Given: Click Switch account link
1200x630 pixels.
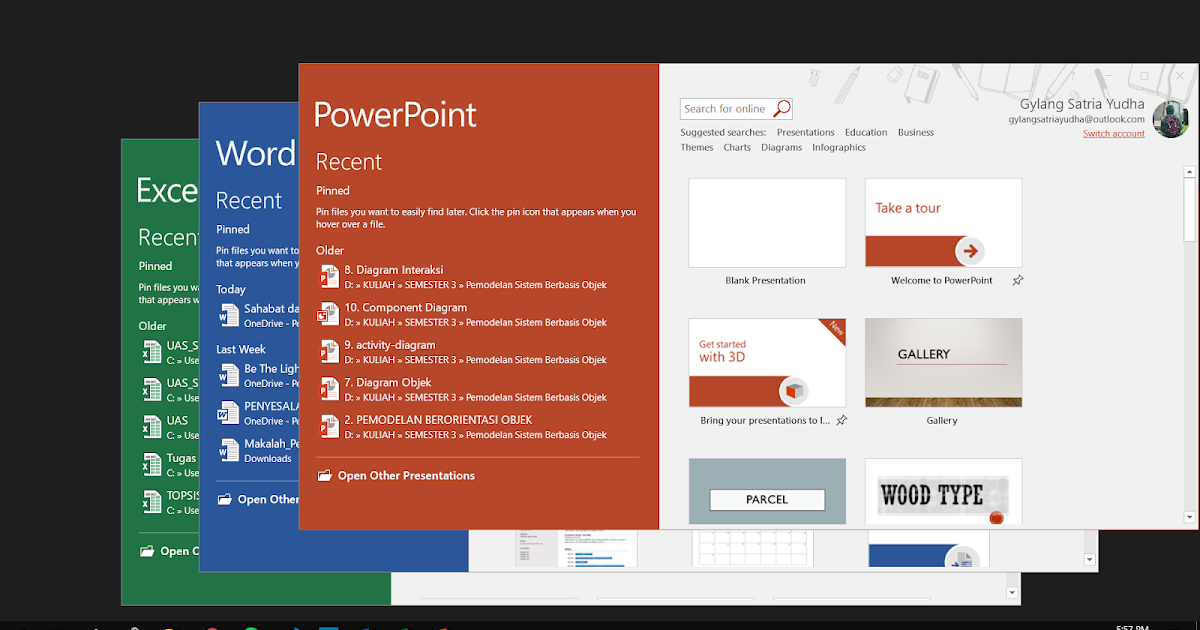Looking at the screenshot, I should click(x=1114, y=134).
